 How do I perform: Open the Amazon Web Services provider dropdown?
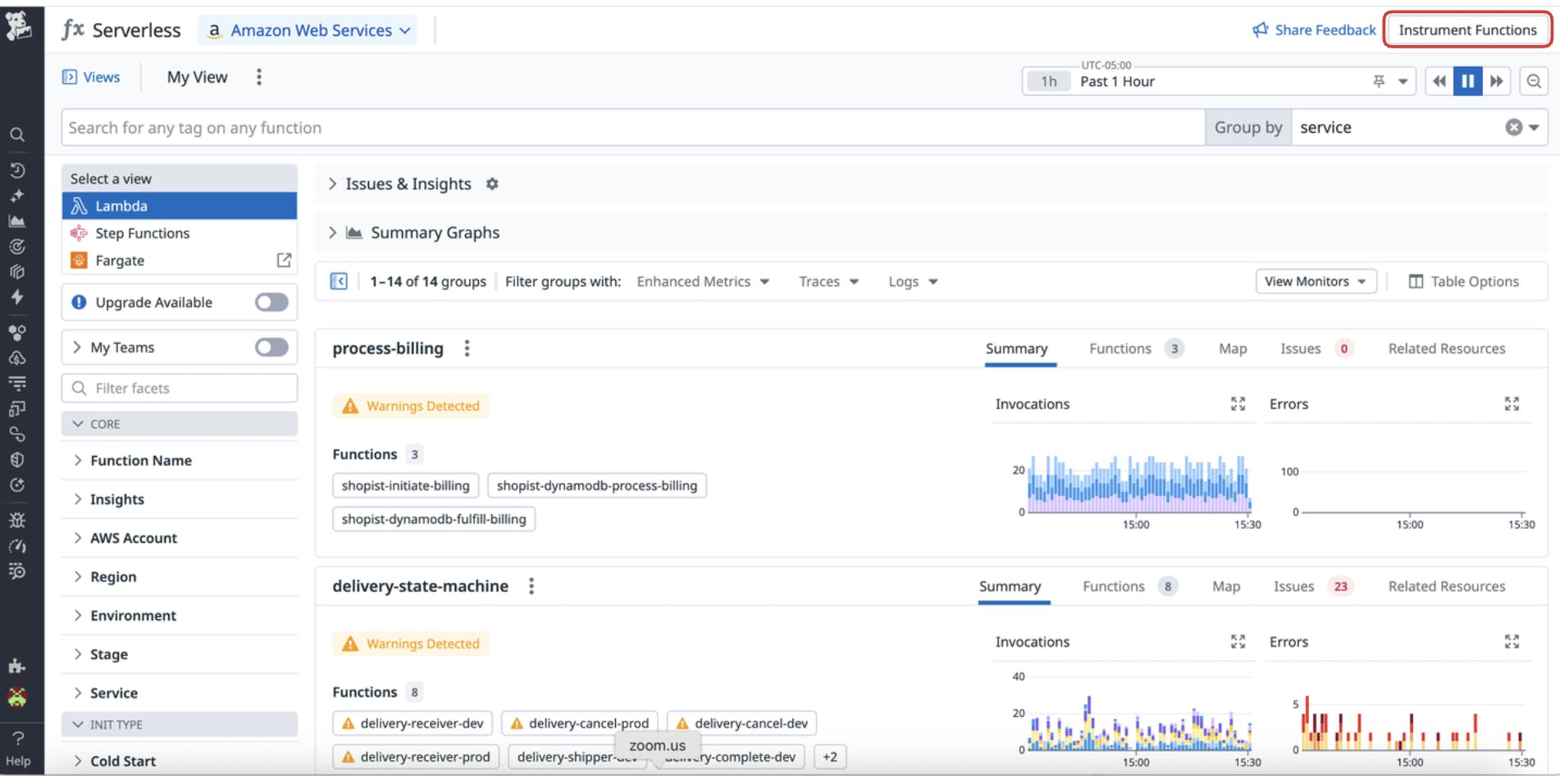308,30
